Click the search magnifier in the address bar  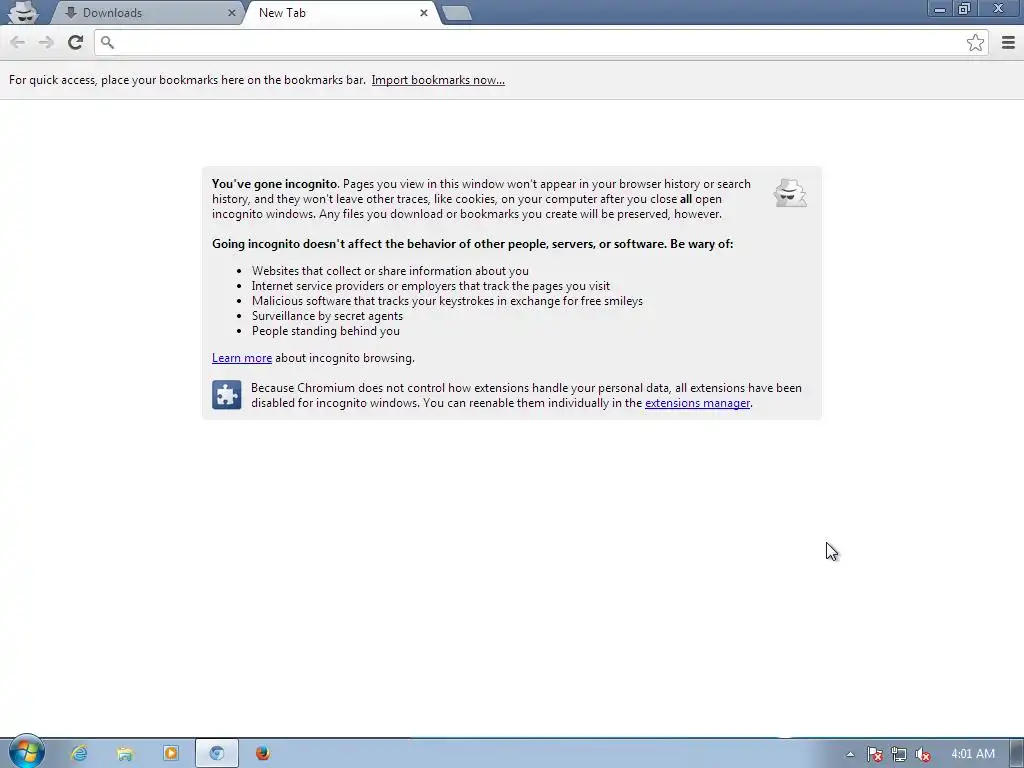[108, 42]
